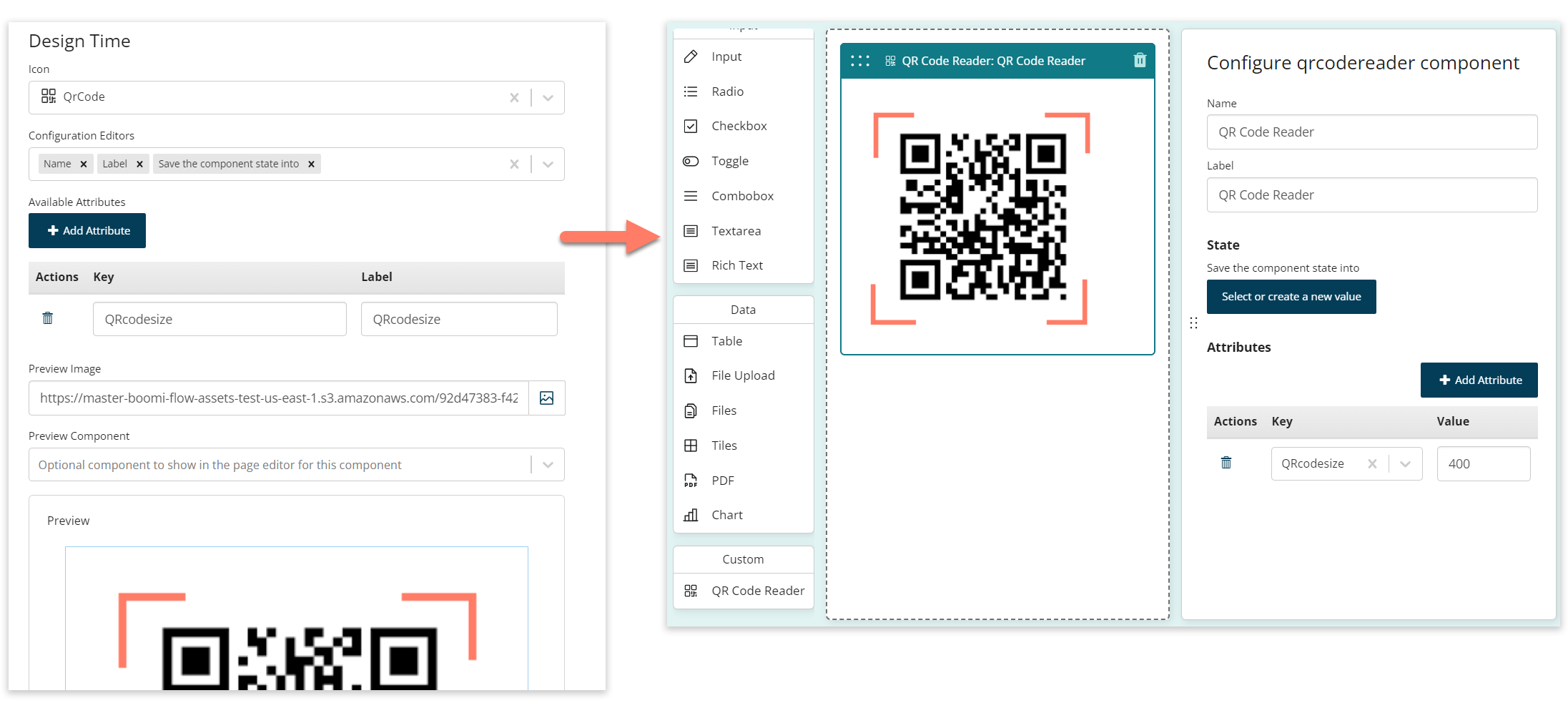1568x718 pixels.
Task: Select the Radio component from the palette
Action: pyautogui.click(x=727, y=92)
